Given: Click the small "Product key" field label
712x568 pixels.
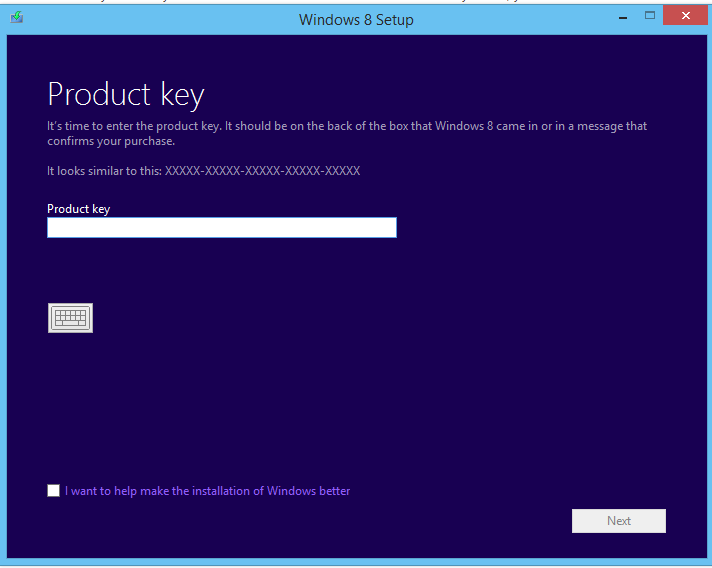Looking at the screenshot, I should (78, 209).
